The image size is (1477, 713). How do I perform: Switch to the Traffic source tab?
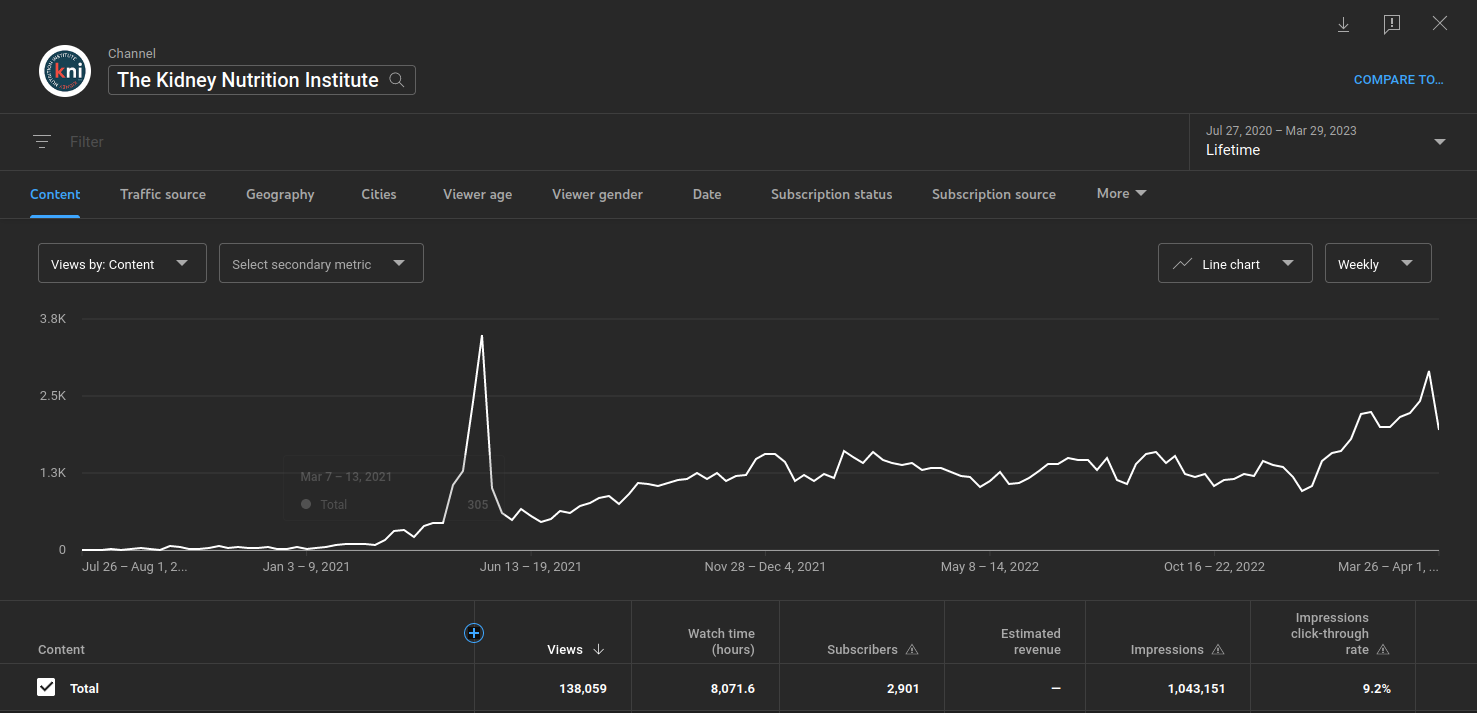coord(163,194)
